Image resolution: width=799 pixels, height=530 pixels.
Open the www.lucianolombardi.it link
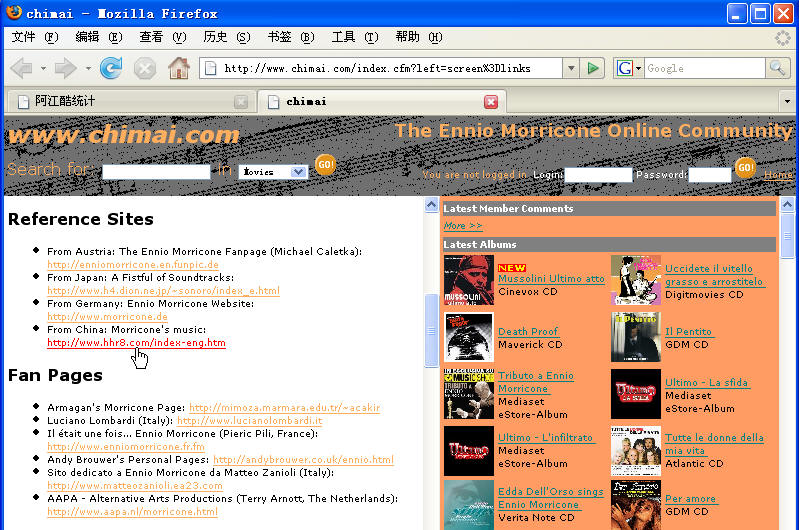pos(250,421)
